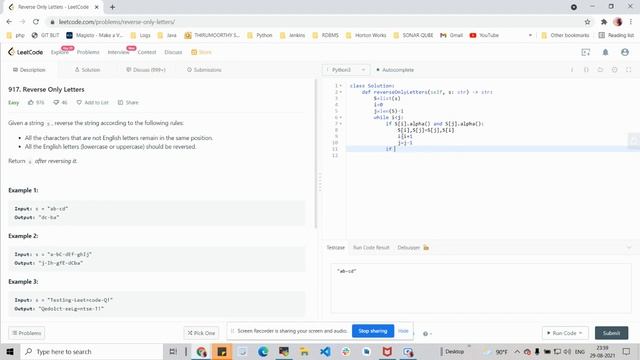The height and width of the screenshot is (360, 640).
Task: Click the Problems list button
Action: (x=27, y=333)
